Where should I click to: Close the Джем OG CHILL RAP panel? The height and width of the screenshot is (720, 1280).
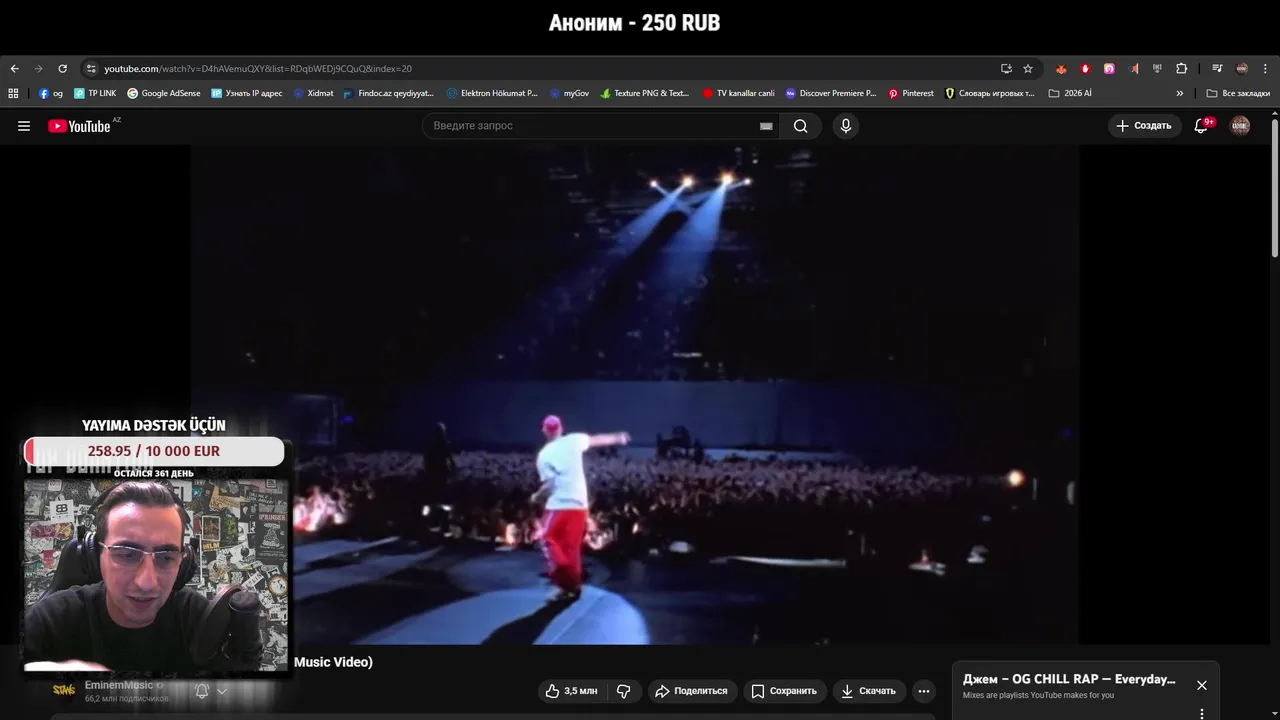pyautogui.click(x=1202, y=685)
